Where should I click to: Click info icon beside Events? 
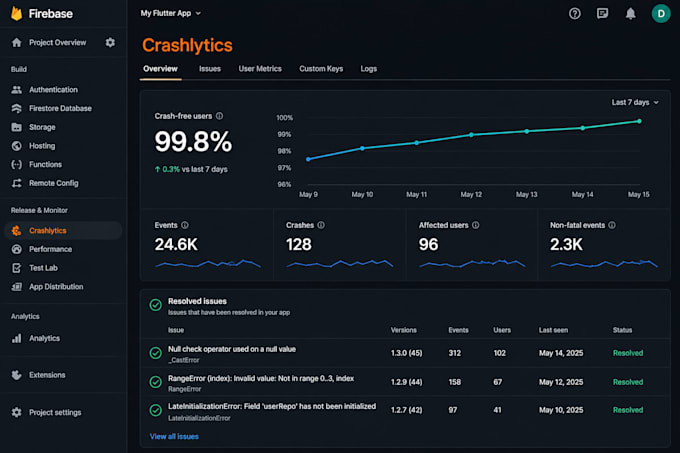[185, 225]
